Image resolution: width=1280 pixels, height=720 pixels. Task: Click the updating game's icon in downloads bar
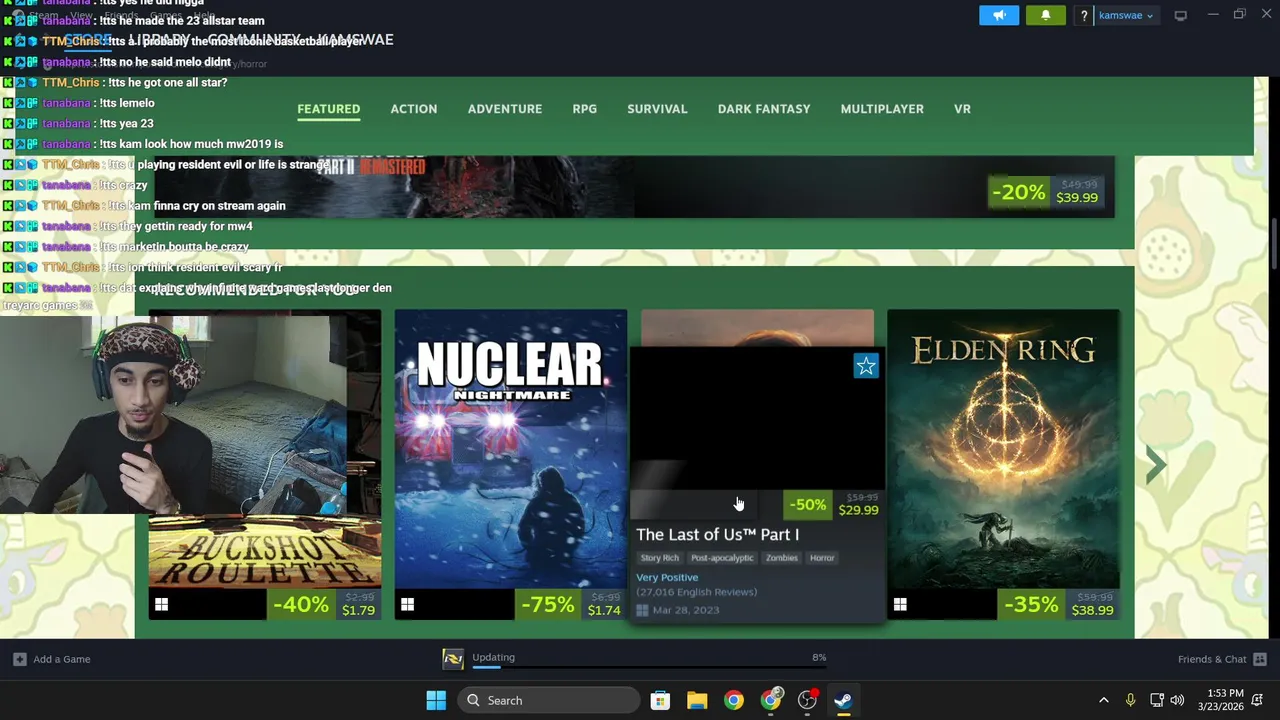(453, 658)
